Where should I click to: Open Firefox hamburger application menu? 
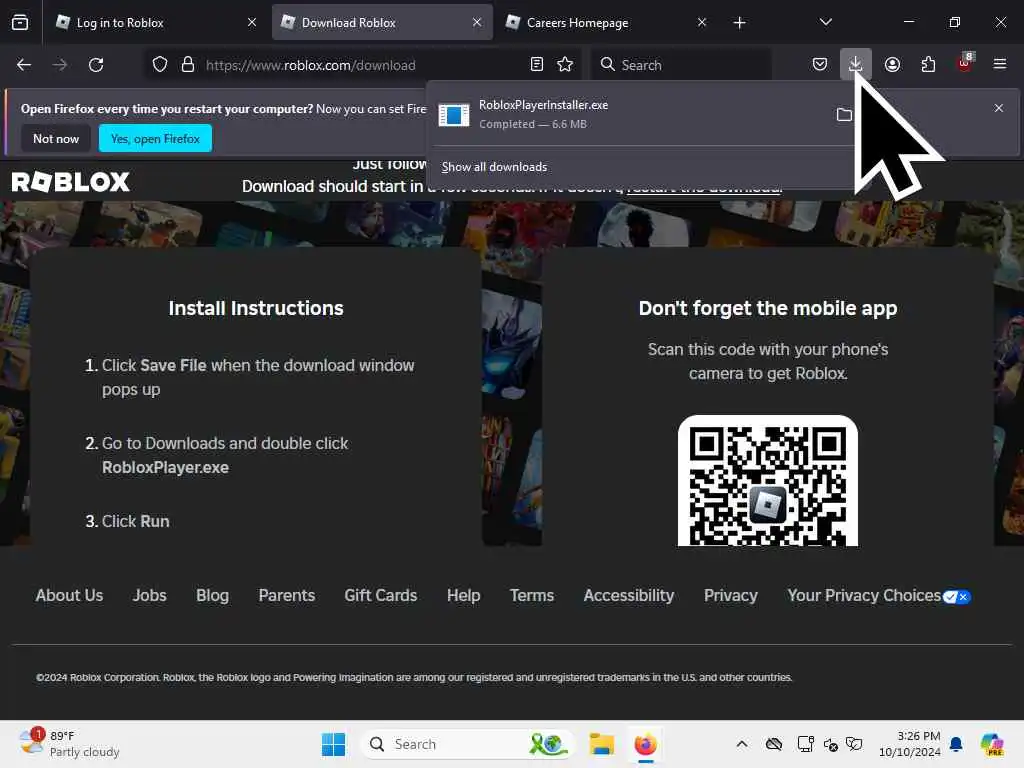pos(1000,64)
